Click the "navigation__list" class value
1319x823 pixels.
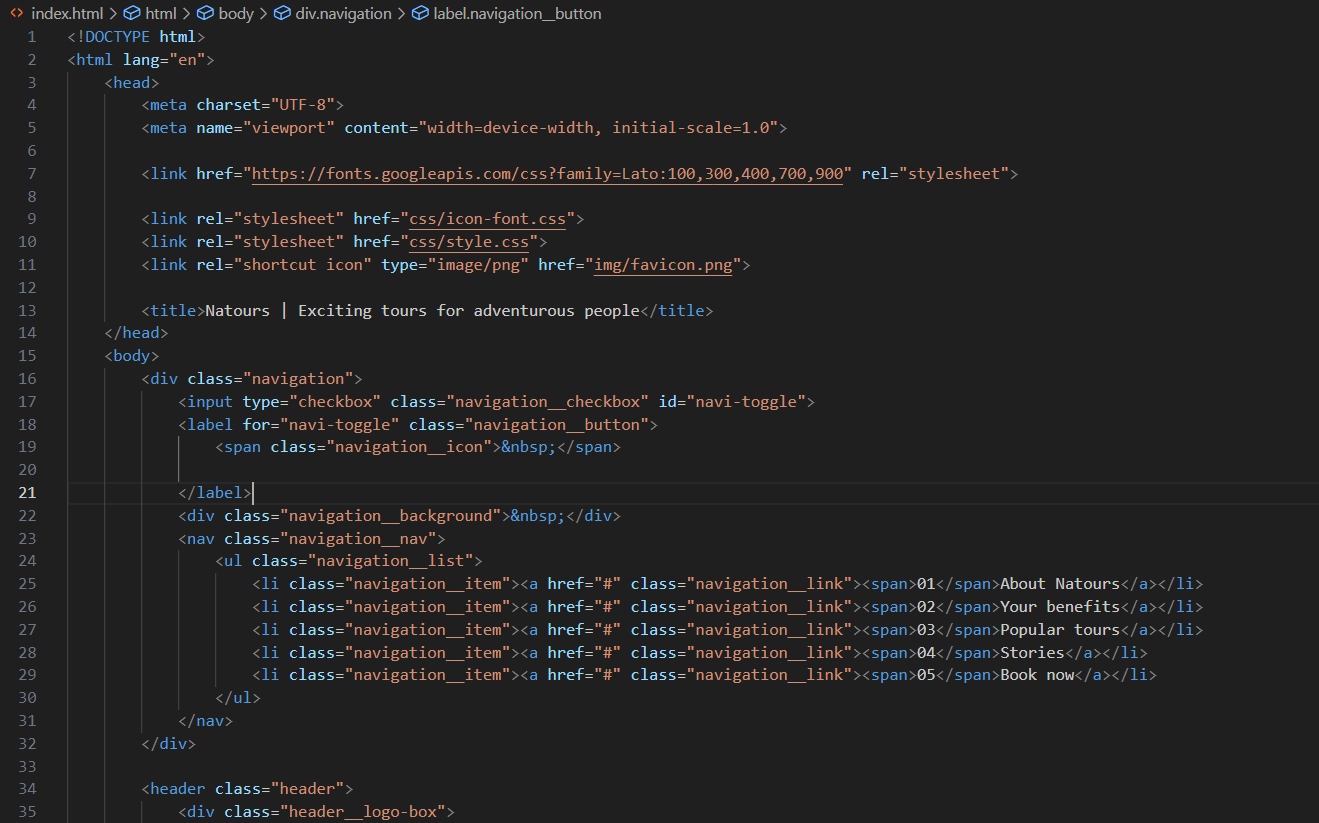pyautogui.click(x=390, y=561)
